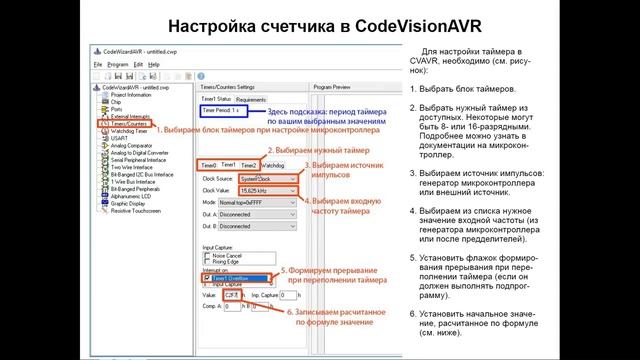
Task: Select External Interrupts tree item
Action: point(130,117)
